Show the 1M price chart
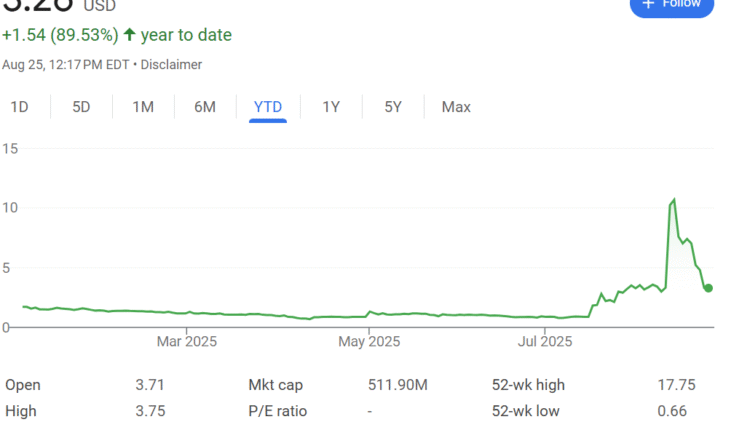Screen dimensions: 750x430 [143, 107]
